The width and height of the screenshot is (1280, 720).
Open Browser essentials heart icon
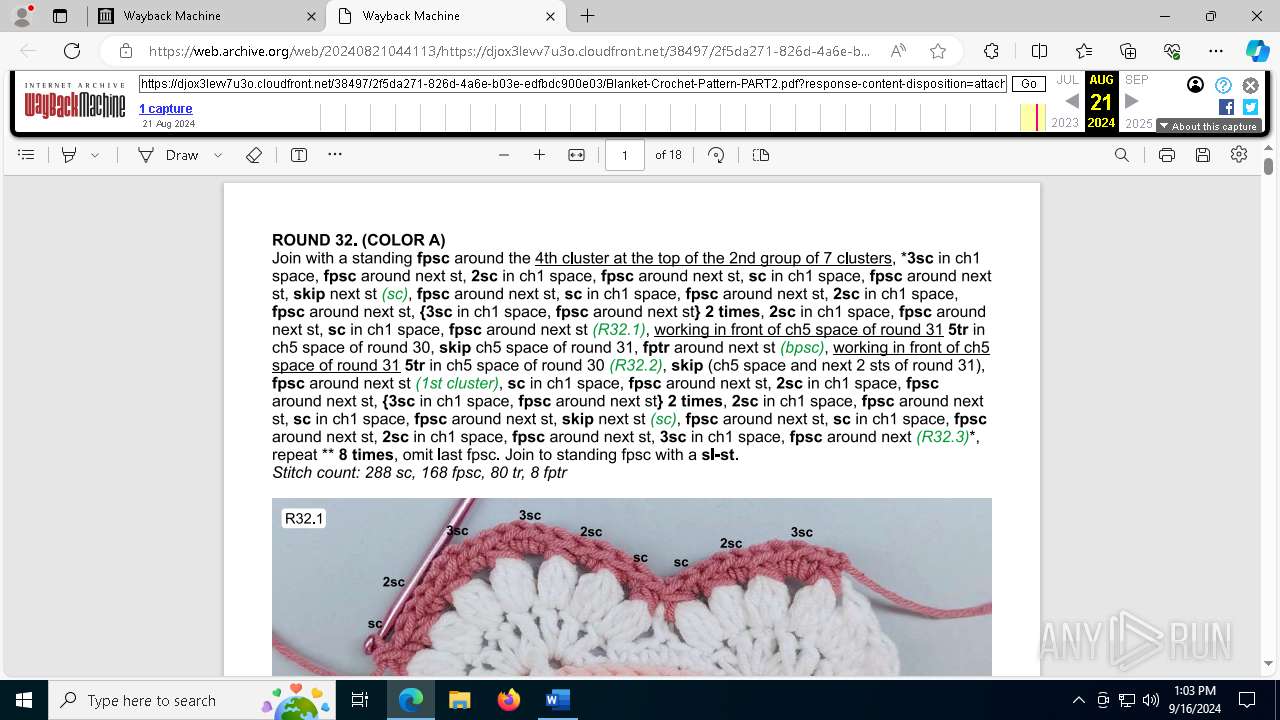1172,51
